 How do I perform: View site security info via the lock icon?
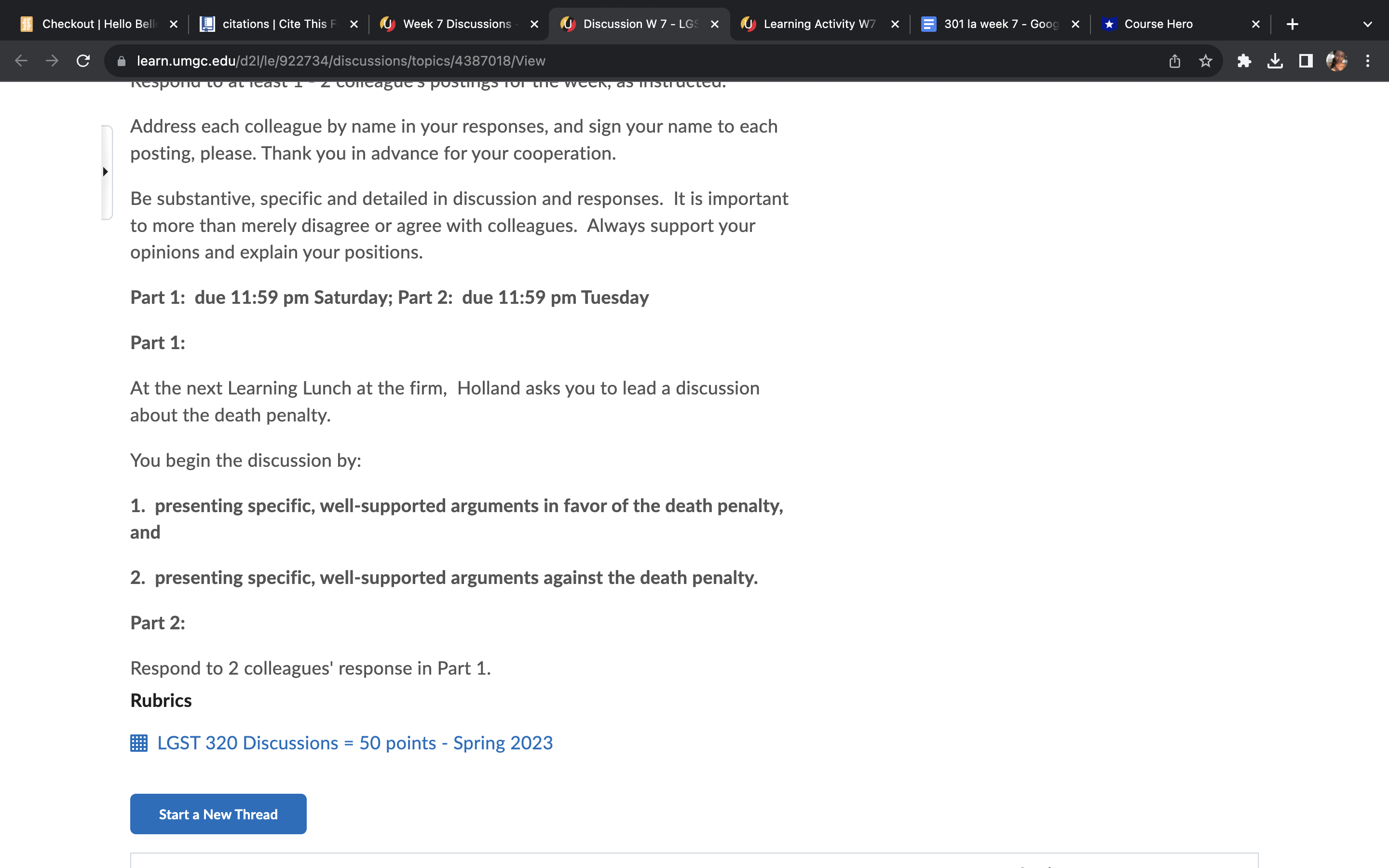pyautogui.click(x=121, y=60)
